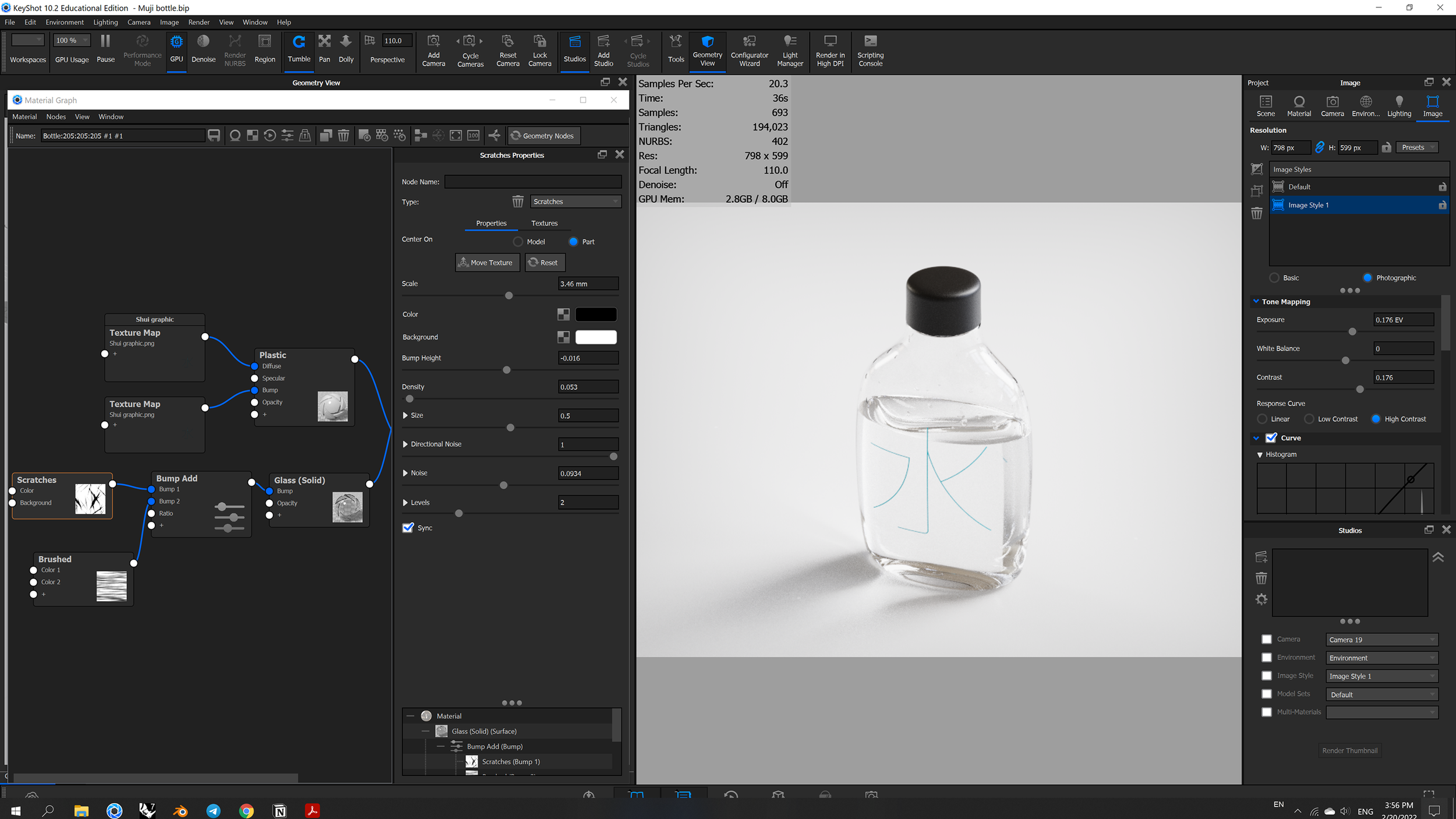Switch to the Textures tab
This screenshot has width=1456, height=819.
pos(544,223)
